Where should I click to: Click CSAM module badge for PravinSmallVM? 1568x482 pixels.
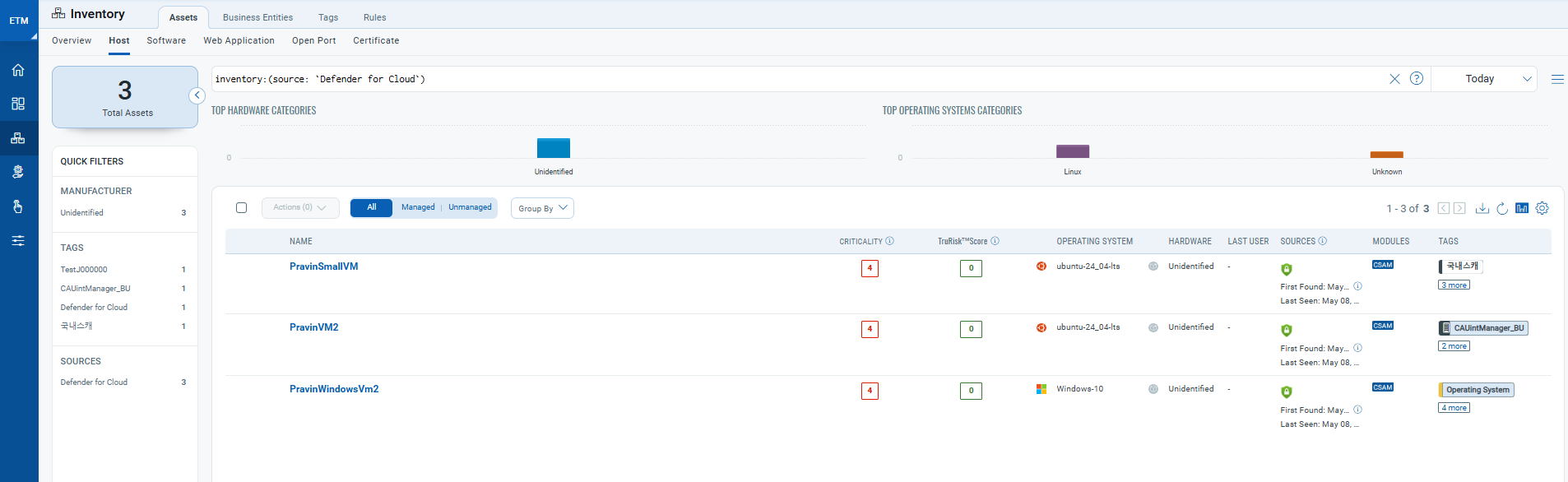[x=1383, y=265]
